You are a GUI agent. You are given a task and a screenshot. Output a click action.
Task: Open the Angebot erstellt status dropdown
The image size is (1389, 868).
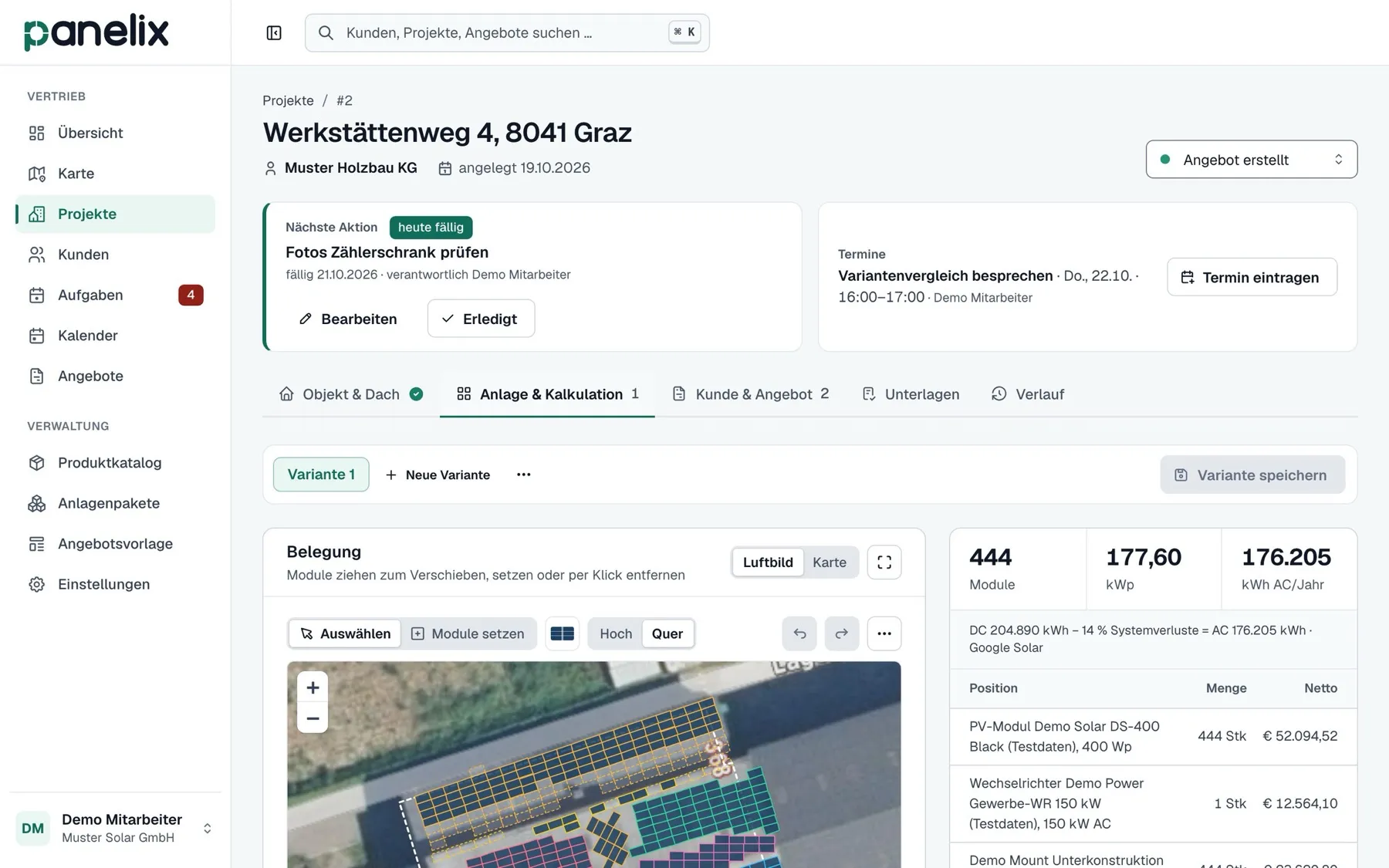click(x=1251, y=160)
